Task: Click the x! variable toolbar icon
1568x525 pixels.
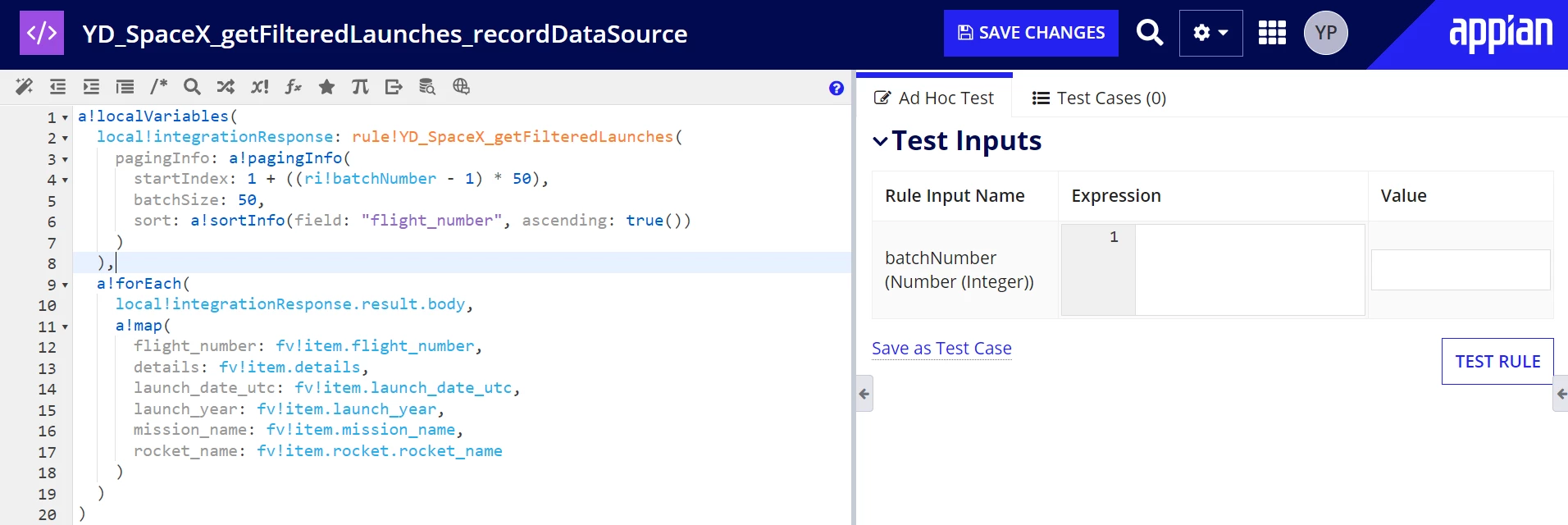Action: 260,86
